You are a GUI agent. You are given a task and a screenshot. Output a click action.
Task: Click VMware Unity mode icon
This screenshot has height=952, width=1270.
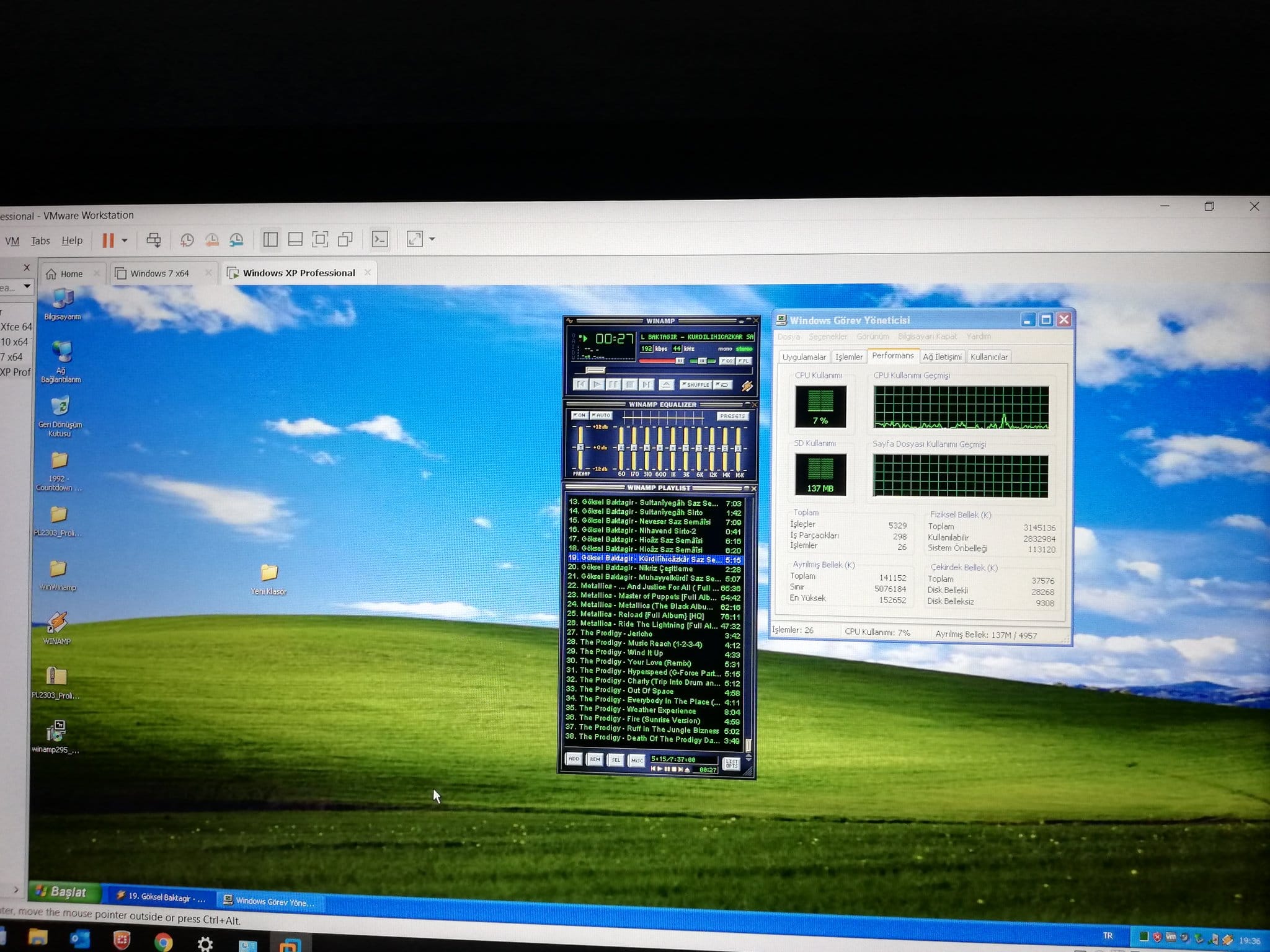coord(345,239)
